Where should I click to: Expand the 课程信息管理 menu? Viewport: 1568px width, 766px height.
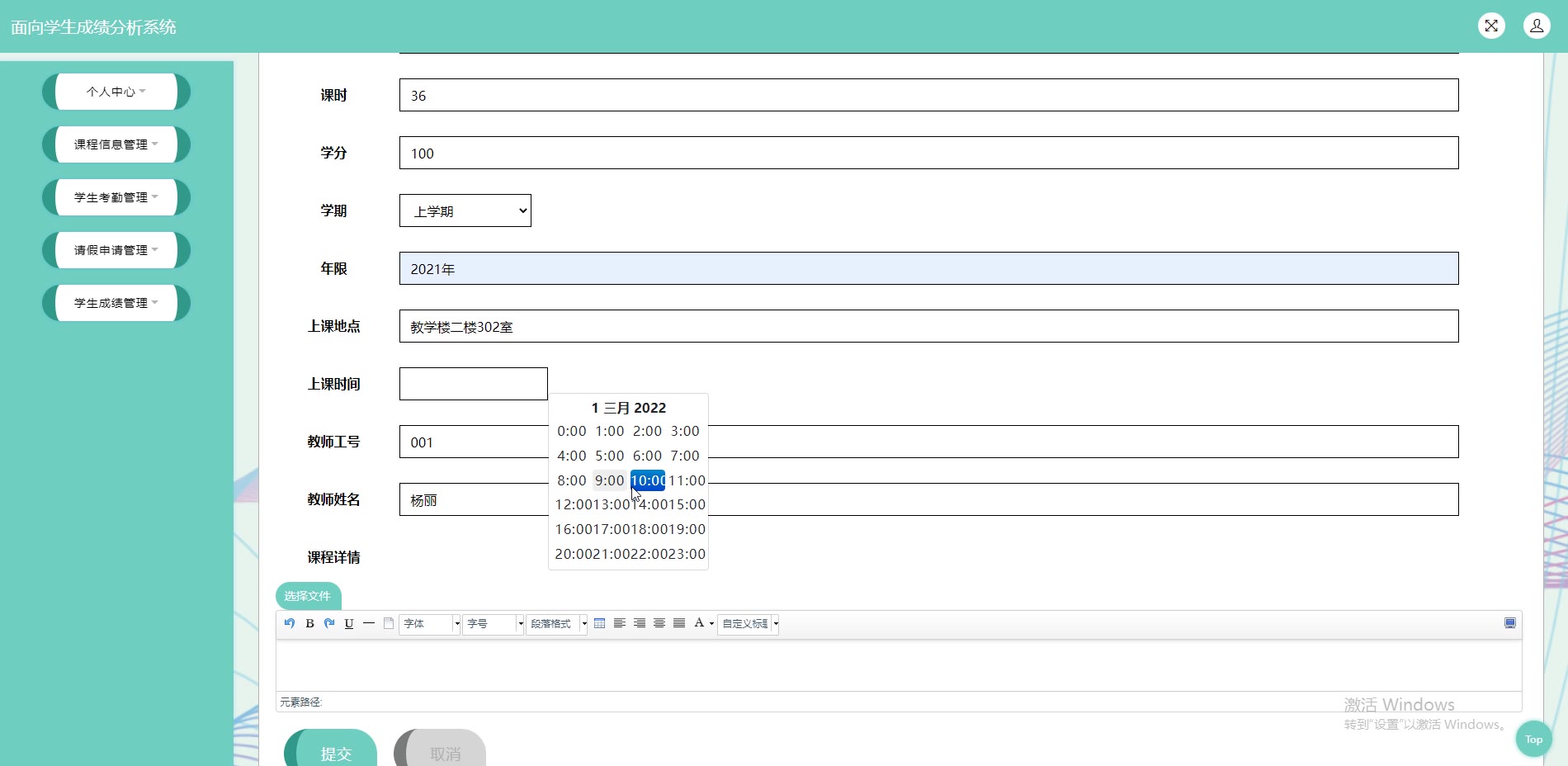coord(116,144)
